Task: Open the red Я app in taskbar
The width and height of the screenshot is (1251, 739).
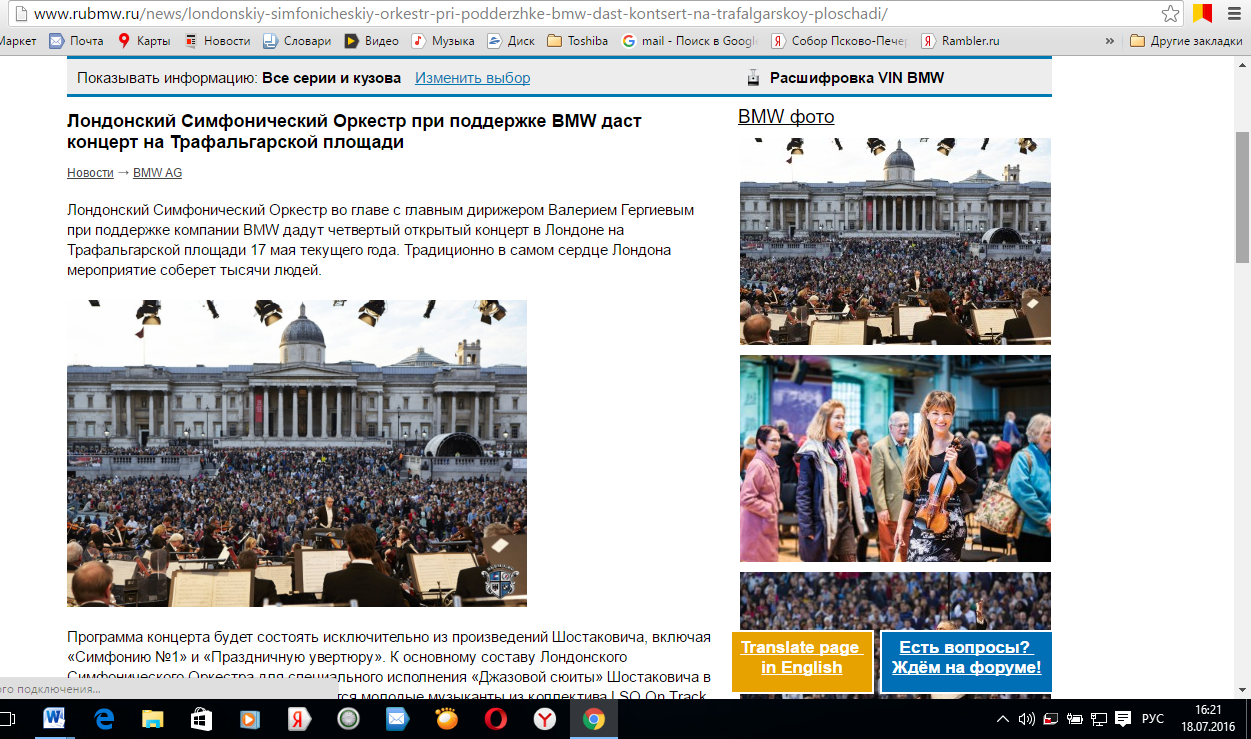Action: (300, 719)
